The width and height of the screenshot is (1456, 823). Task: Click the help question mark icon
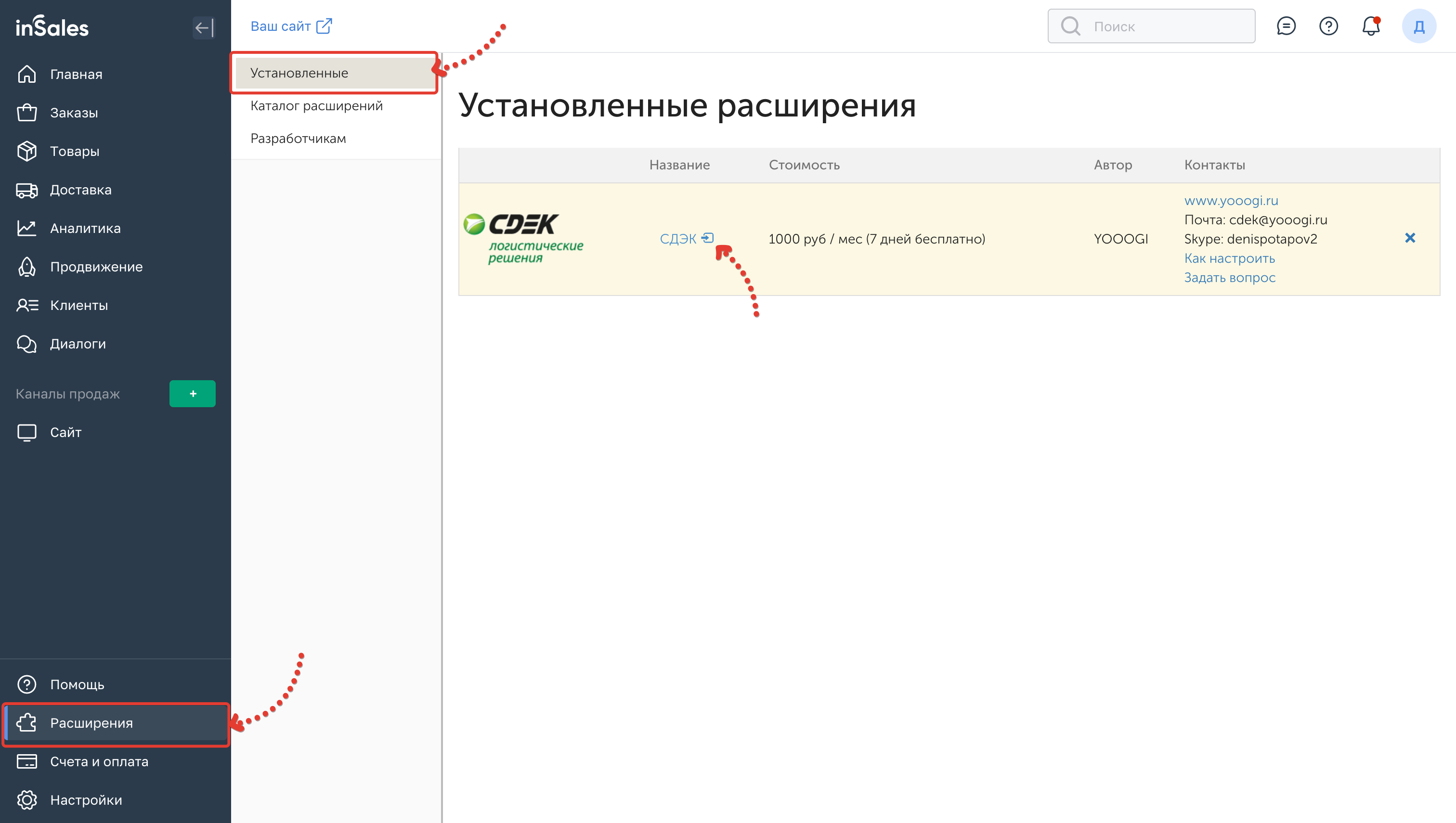[1328, 26]
